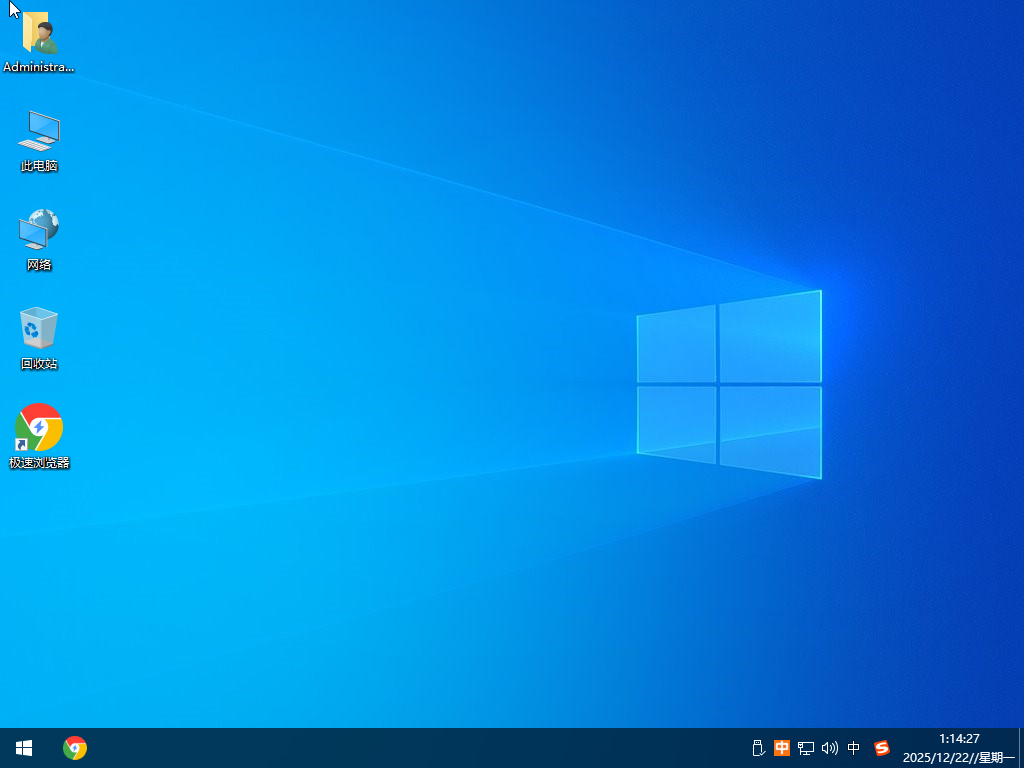Open the volume speaker tray icon

[x=829, y=748]
